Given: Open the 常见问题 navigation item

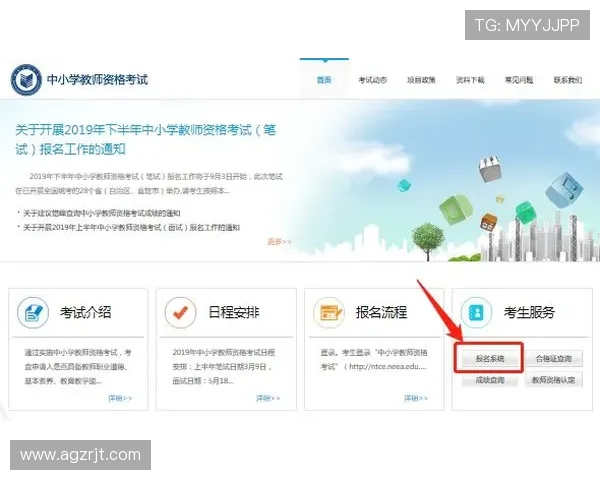Looking at the screenshot, I should click(x=518, y=80).
